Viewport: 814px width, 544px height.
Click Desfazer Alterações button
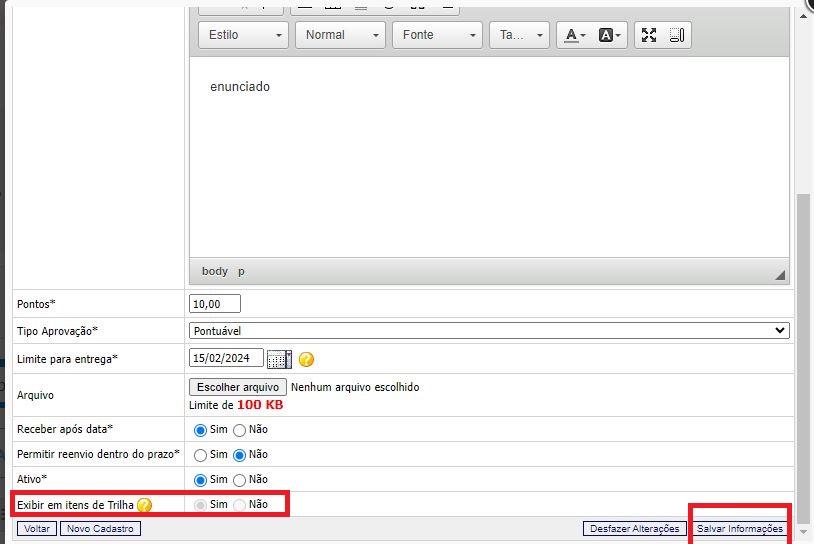click(634, 528)
